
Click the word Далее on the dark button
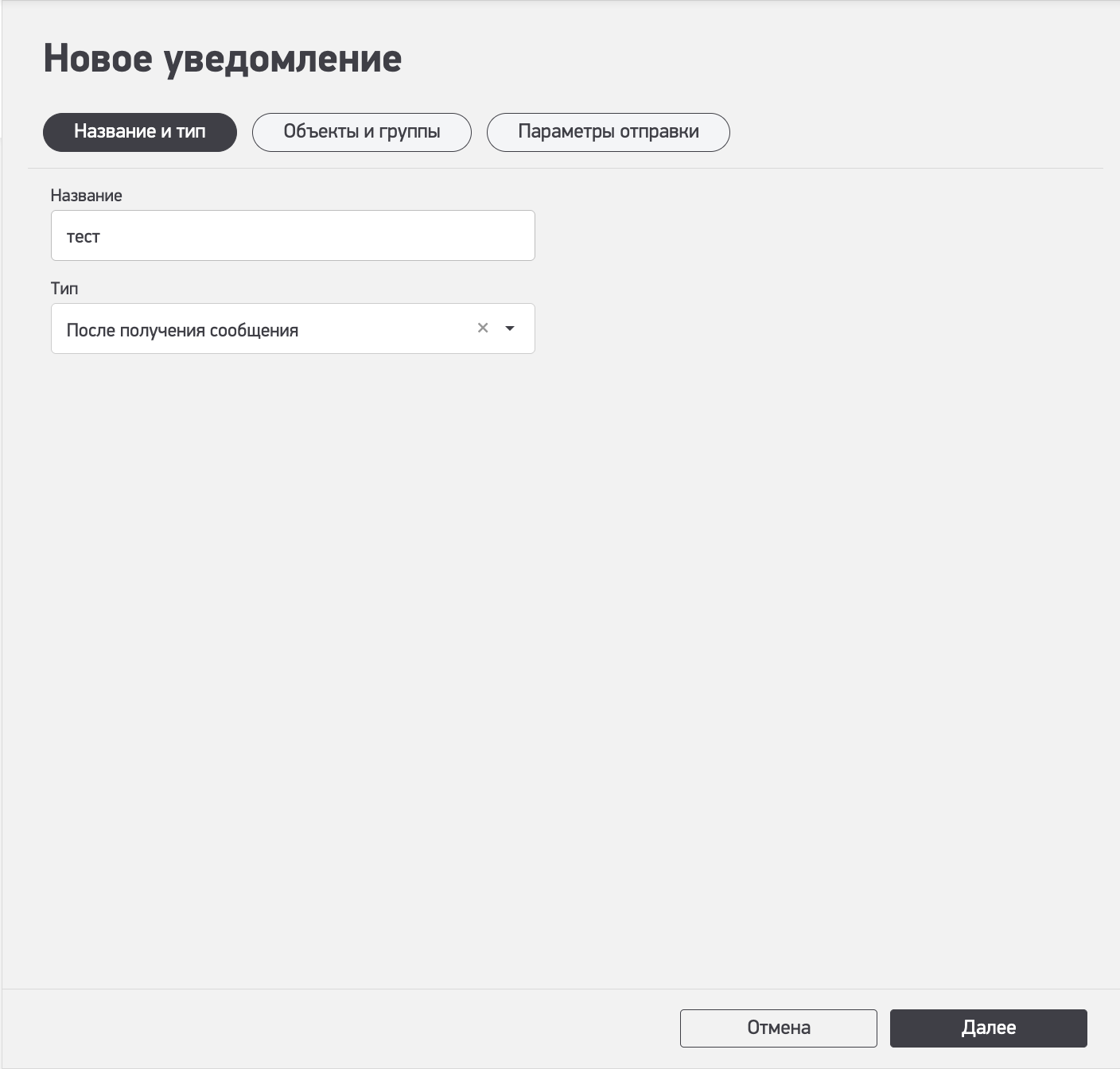tap(988, 1028)
